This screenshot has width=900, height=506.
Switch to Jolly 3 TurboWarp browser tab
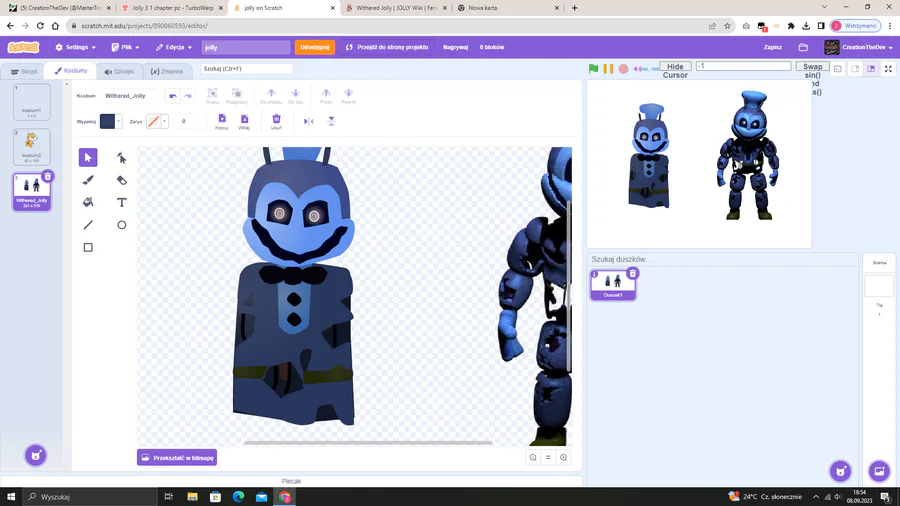point(173,8)
